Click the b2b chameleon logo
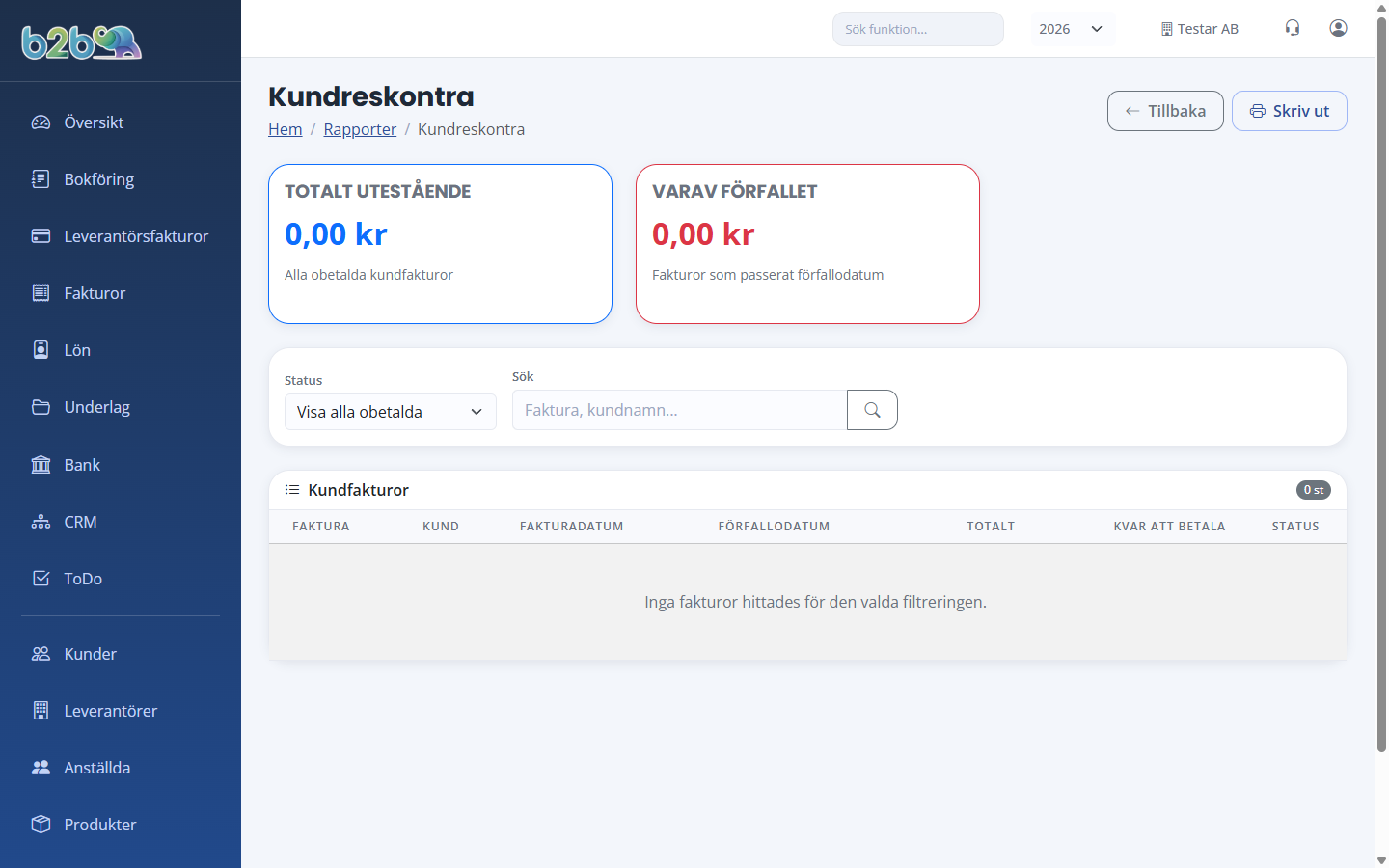The width and height of the screenshot is (1389, 868). click(x=82, y=42)
